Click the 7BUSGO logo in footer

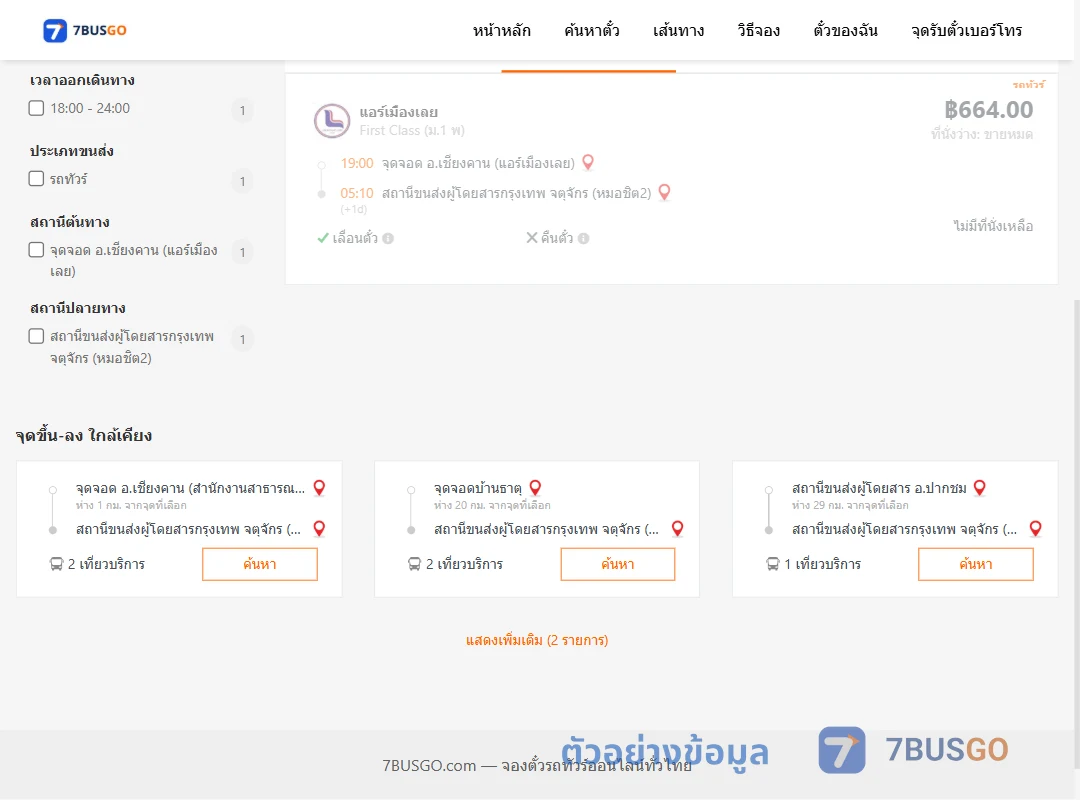click(913, 750)
